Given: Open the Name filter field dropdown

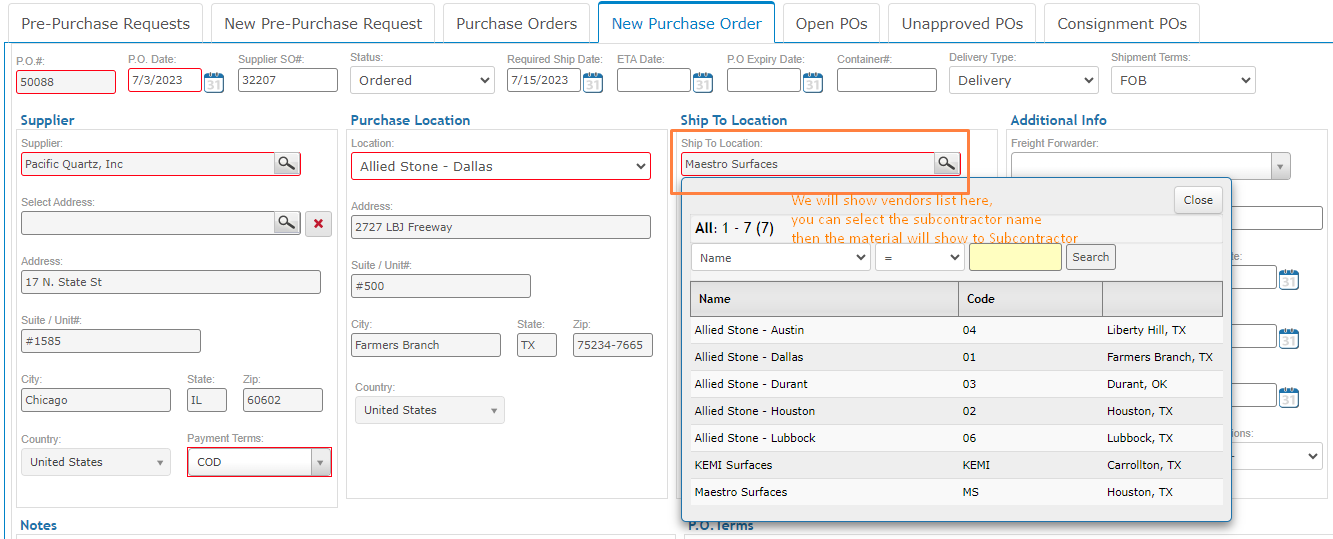Looking at the screenshot, I should tap(780, 257).
